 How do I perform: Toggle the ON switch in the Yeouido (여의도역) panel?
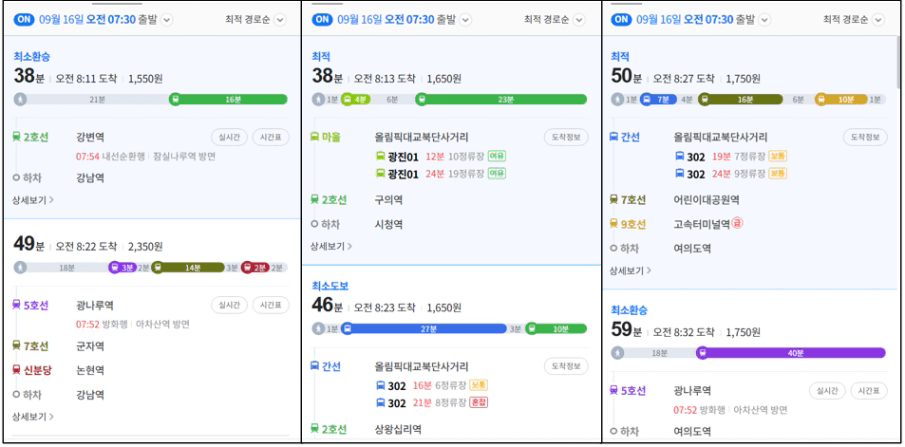(622, 19)
